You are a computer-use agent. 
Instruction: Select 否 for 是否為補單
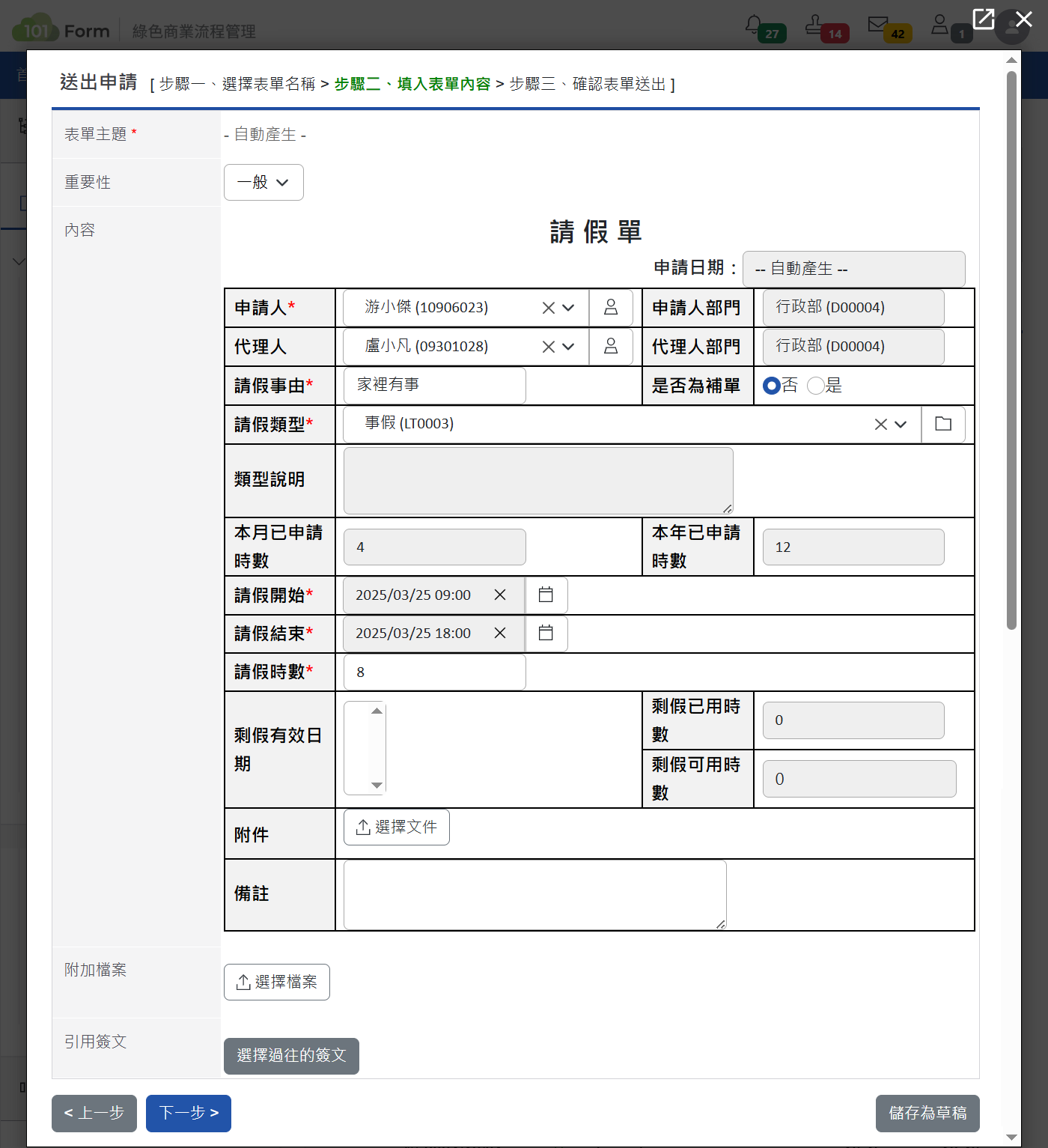(771, 385)
